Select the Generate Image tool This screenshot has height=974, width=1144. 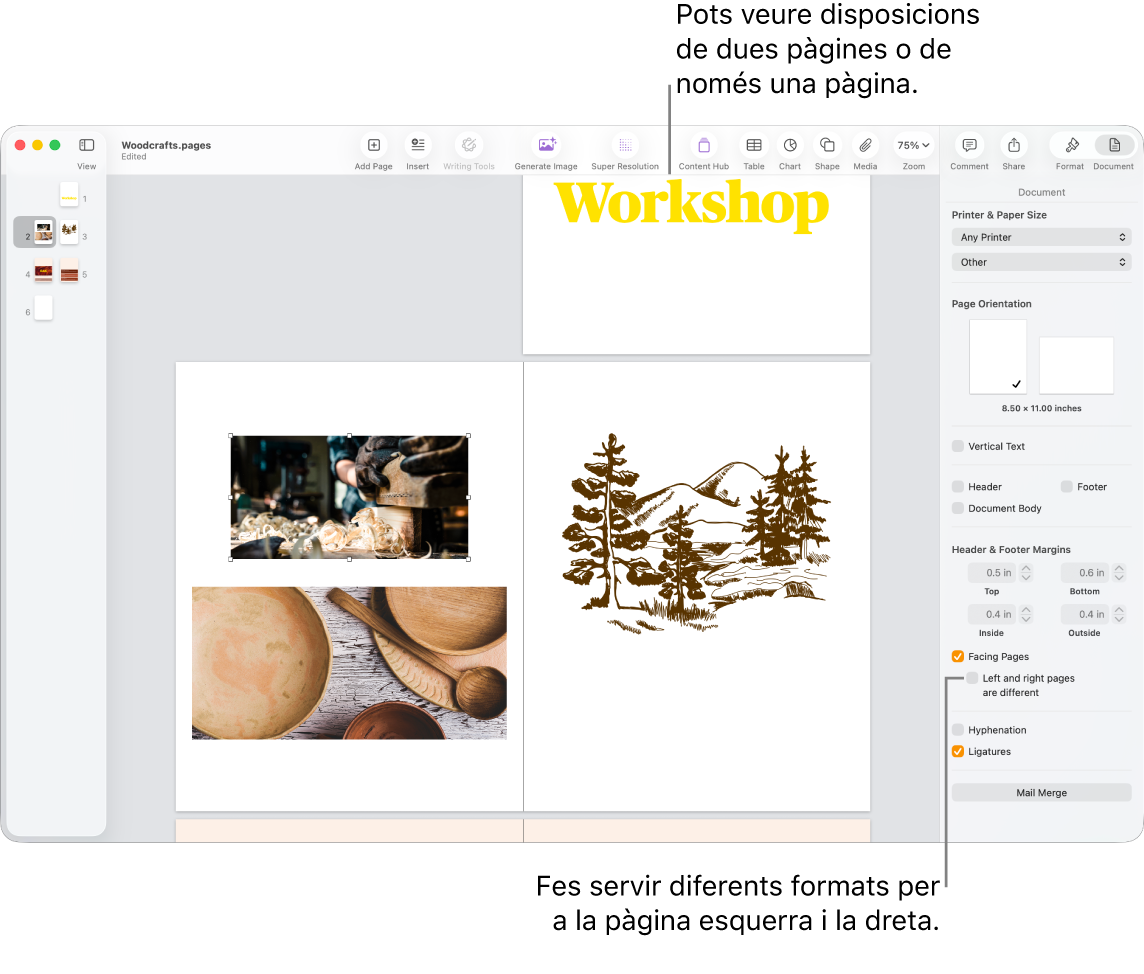click(x=545, y=145)
